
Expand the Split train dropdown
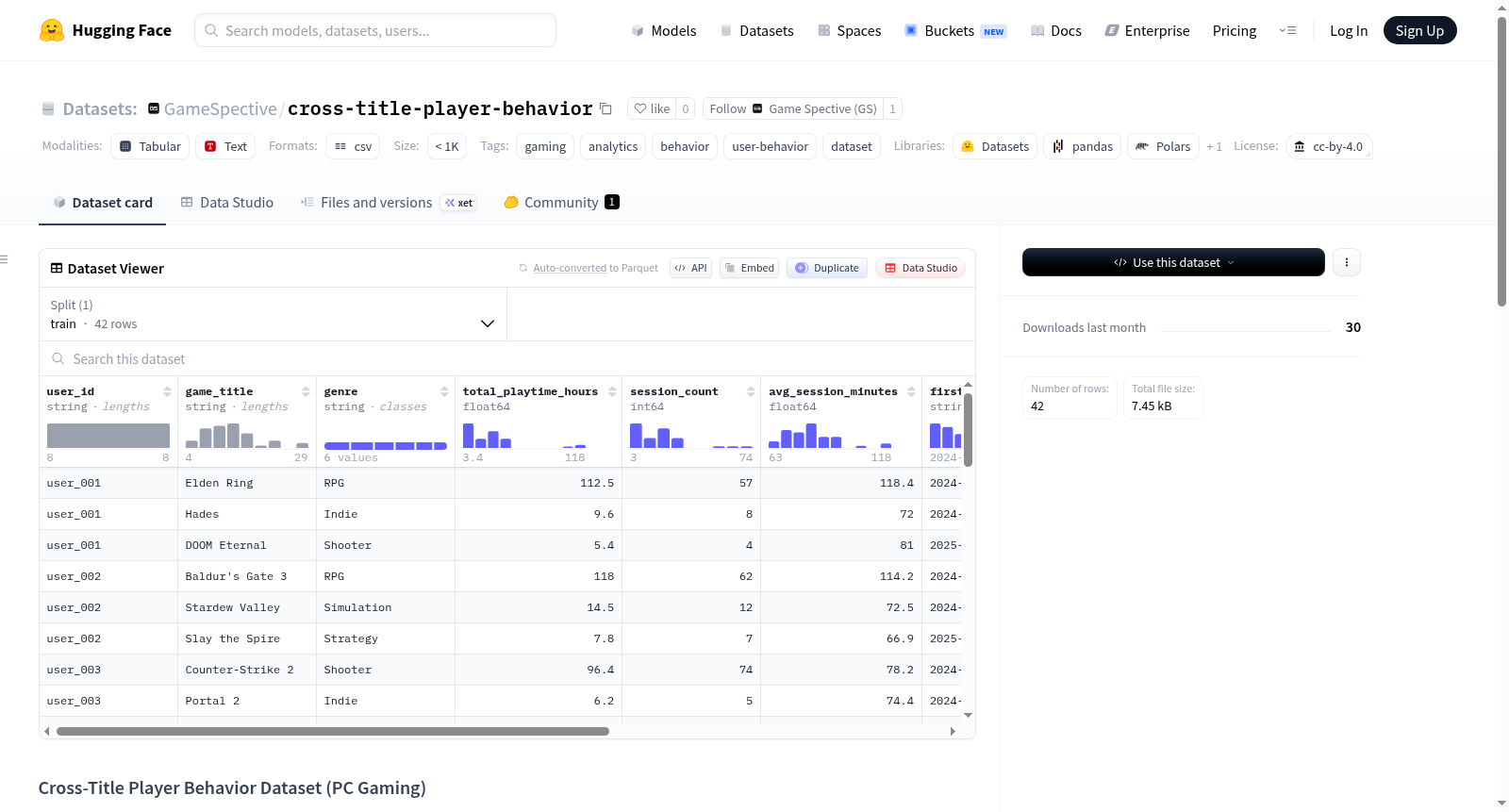(273, 314)
